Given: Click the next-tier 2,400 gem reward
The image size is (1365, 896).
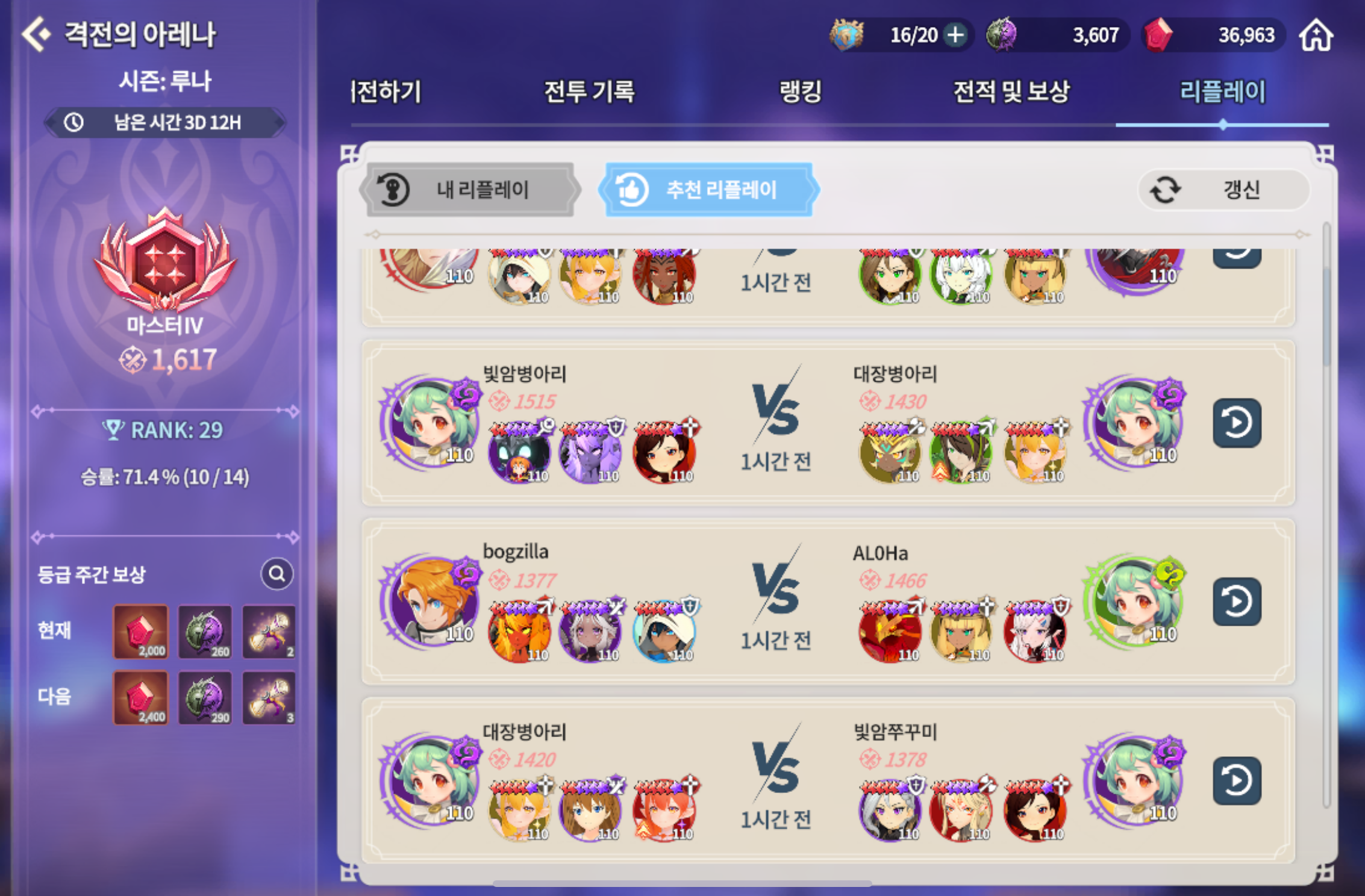Looking at the screenshot, I should [x=140, y=697].
